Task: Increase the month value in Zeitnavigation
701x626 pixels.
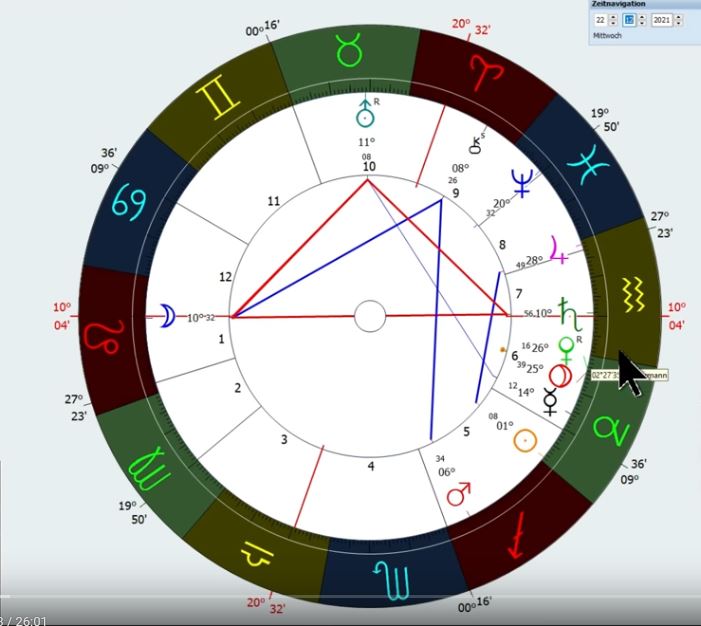Action: [642, 17]
